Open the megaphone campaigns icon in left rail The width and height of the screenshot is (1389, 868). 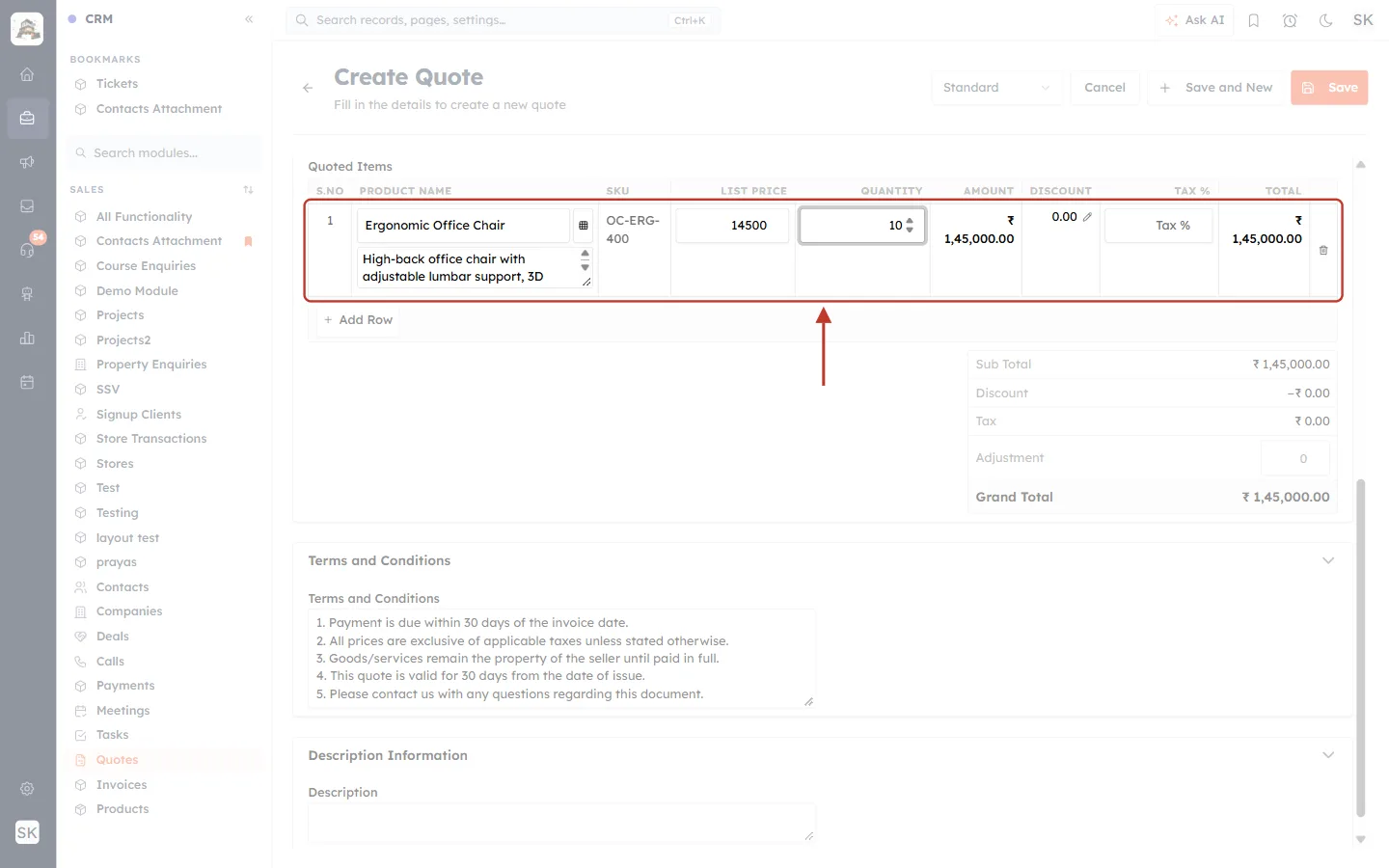[x=27, y=162]
